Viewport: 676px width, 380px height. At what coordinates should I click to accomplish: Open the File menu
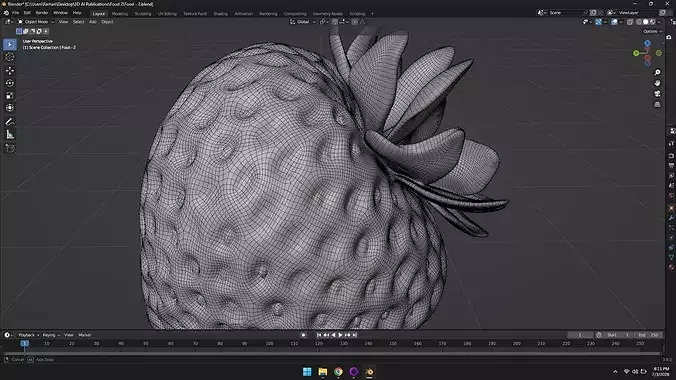16,13
